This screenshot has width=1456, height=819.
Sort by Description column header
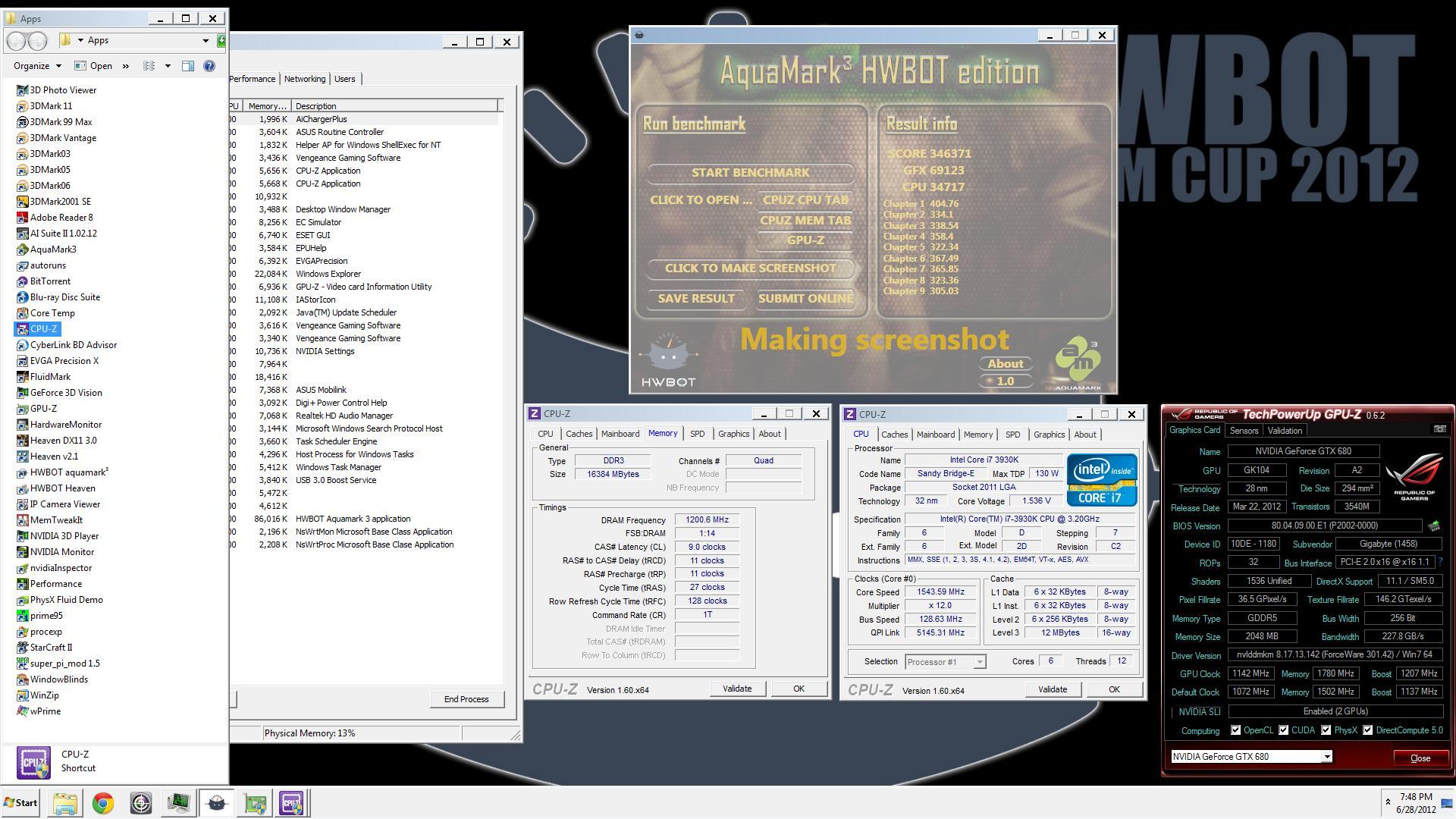pyautogui.click(x=395, y=106)
